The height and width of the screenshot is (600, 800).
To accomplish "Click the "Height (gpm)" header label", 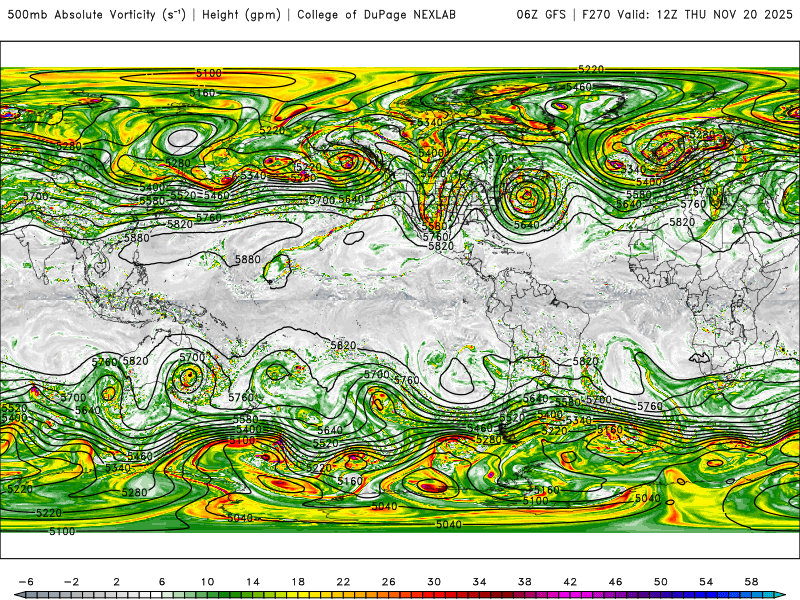I will 241,15.
